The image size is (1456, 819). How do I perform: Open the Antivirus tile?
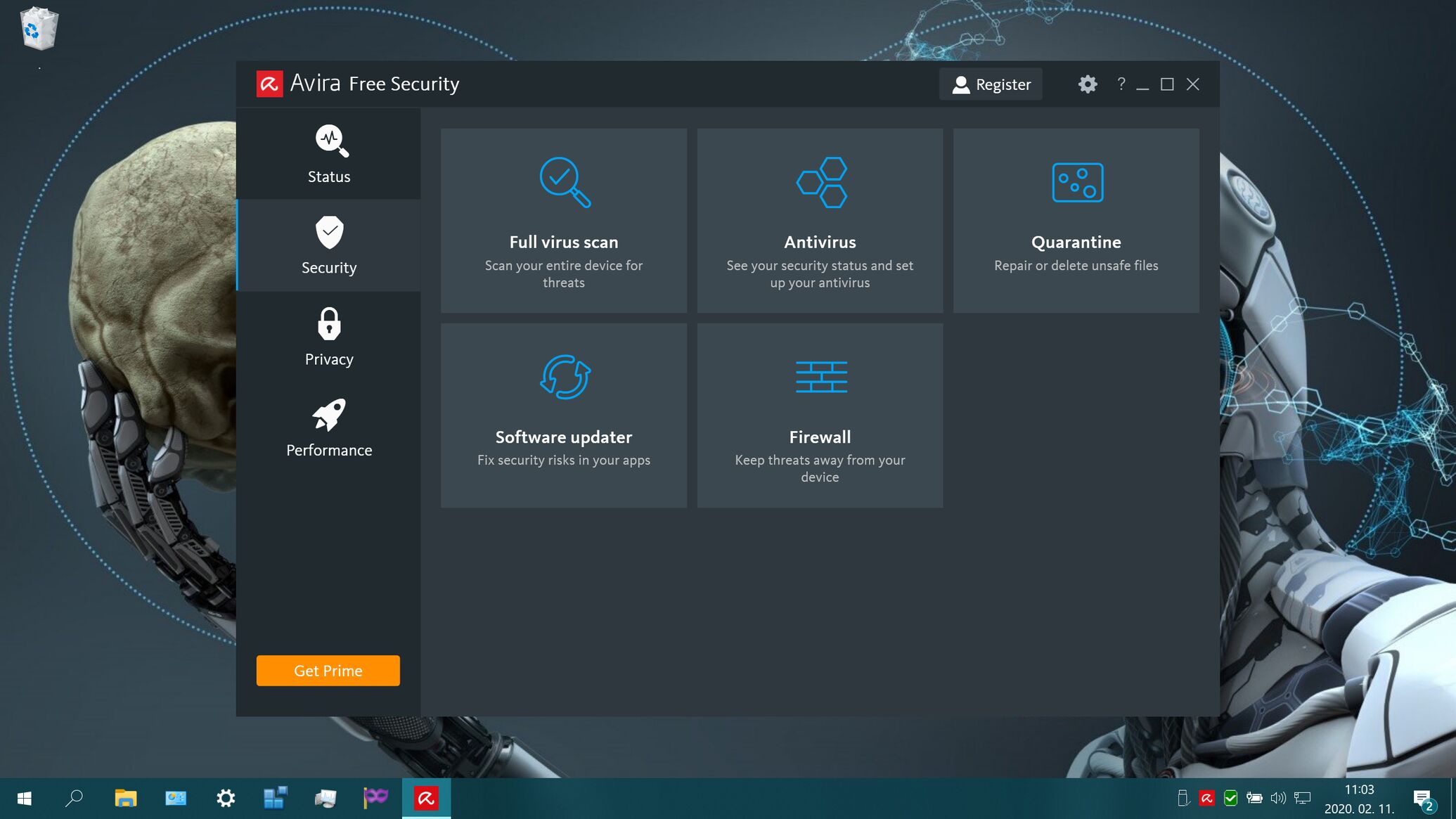coord(820,221)
